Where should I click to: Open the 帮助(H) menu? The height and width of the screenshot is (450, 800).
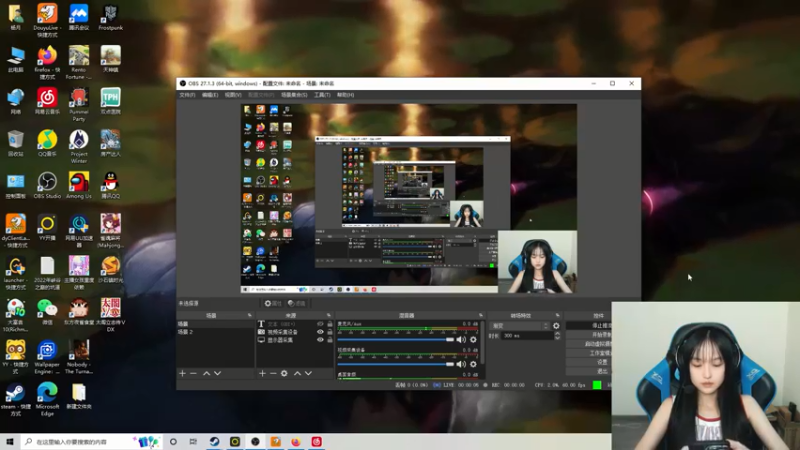pos(345,95)
